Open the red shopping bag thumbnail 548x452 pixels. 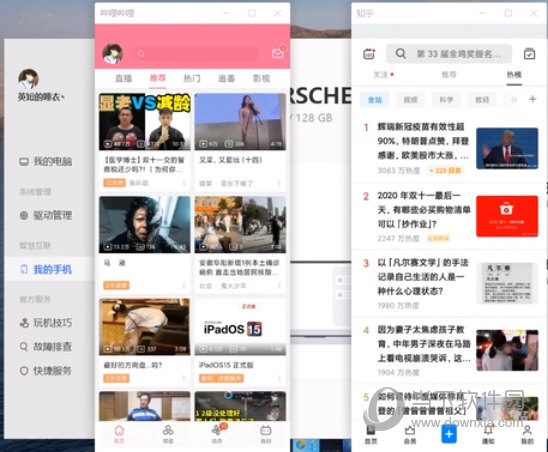pos(507,216)
